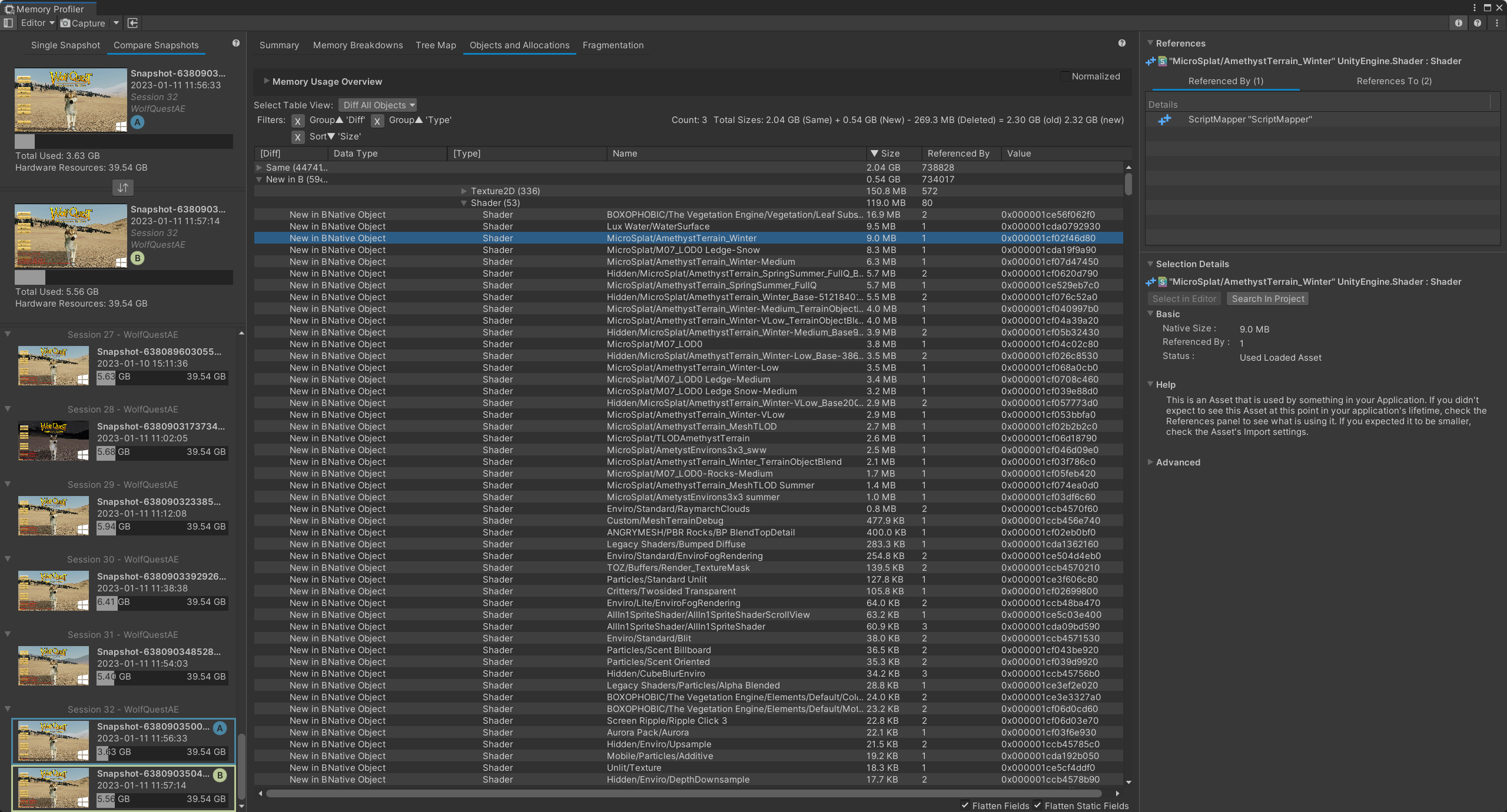The width and height of the screenshot is (1507, 812).
Task: Expand the Texture2D (336) group
Action: coord(464,191)
